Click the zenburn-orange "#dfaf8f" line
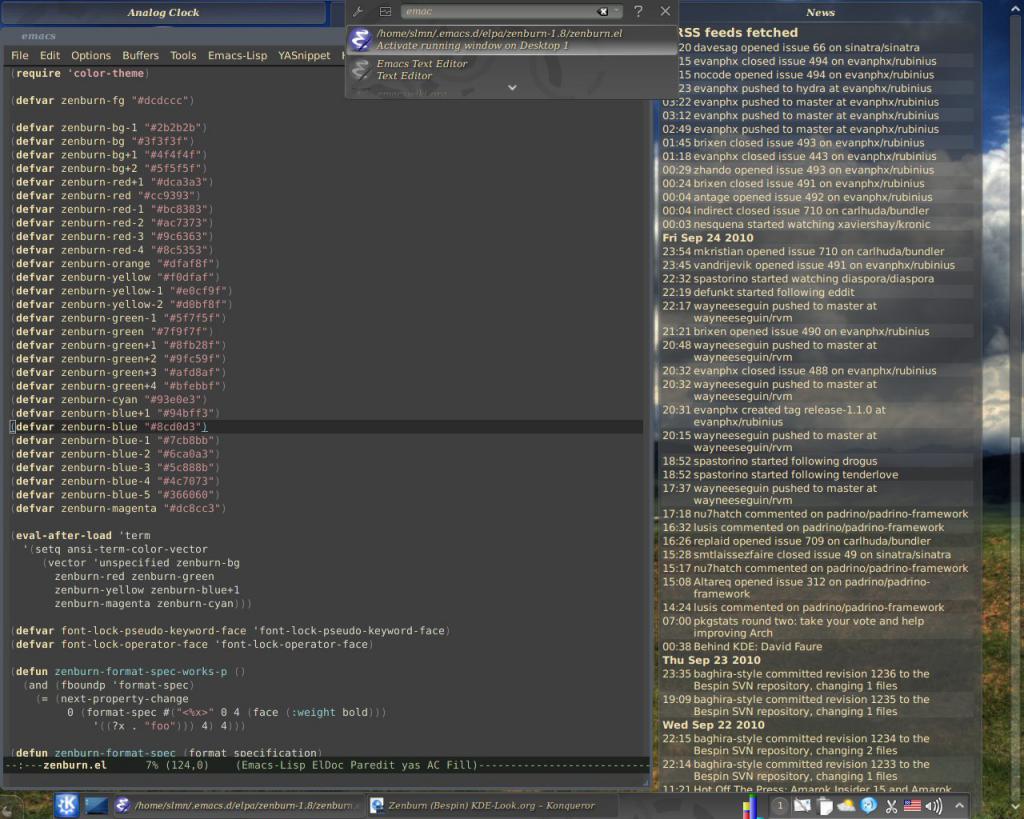The image size is (1024, 819). [x=115, y=264]
